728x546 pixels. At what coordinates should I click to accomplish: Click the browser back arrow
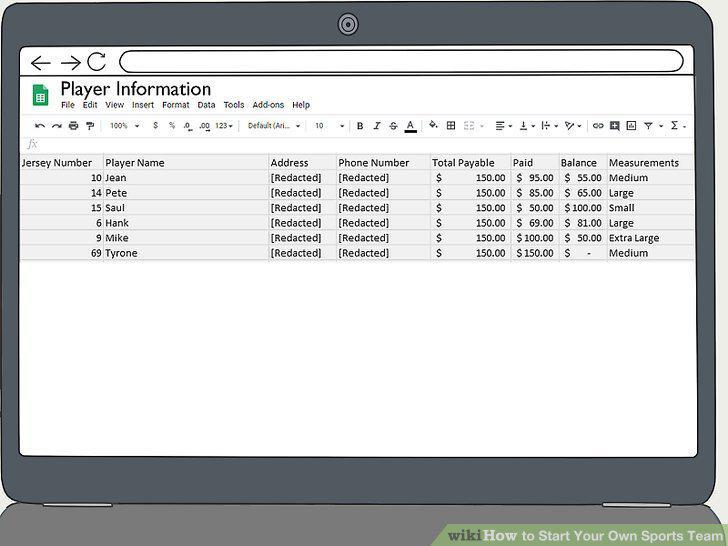coord(40,63)
